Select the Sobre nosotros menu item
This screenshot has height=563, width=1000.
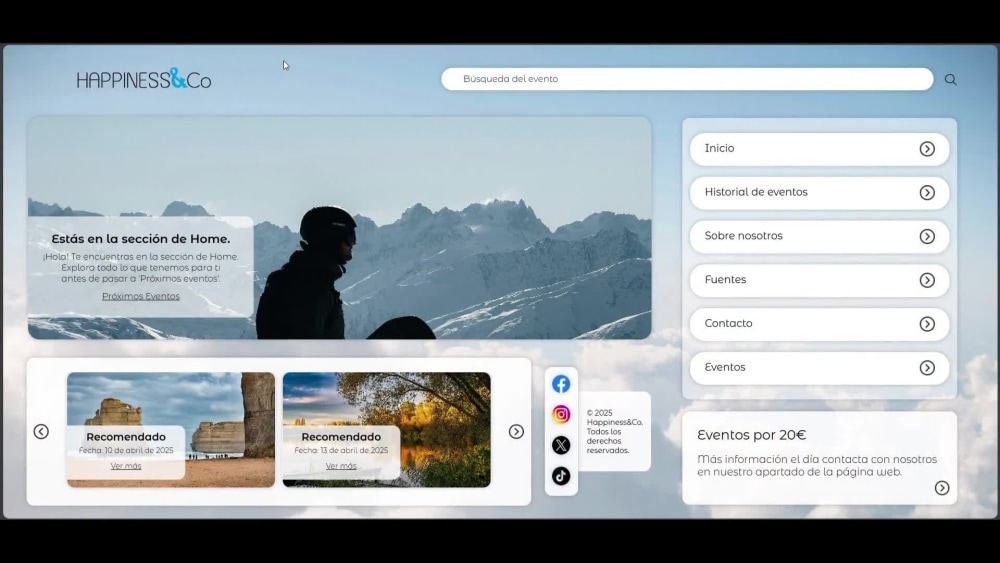820,237
